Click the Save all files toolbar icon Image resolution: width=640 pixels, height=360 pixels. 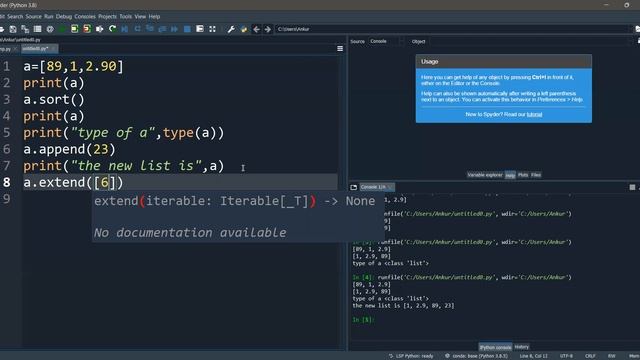25,29
